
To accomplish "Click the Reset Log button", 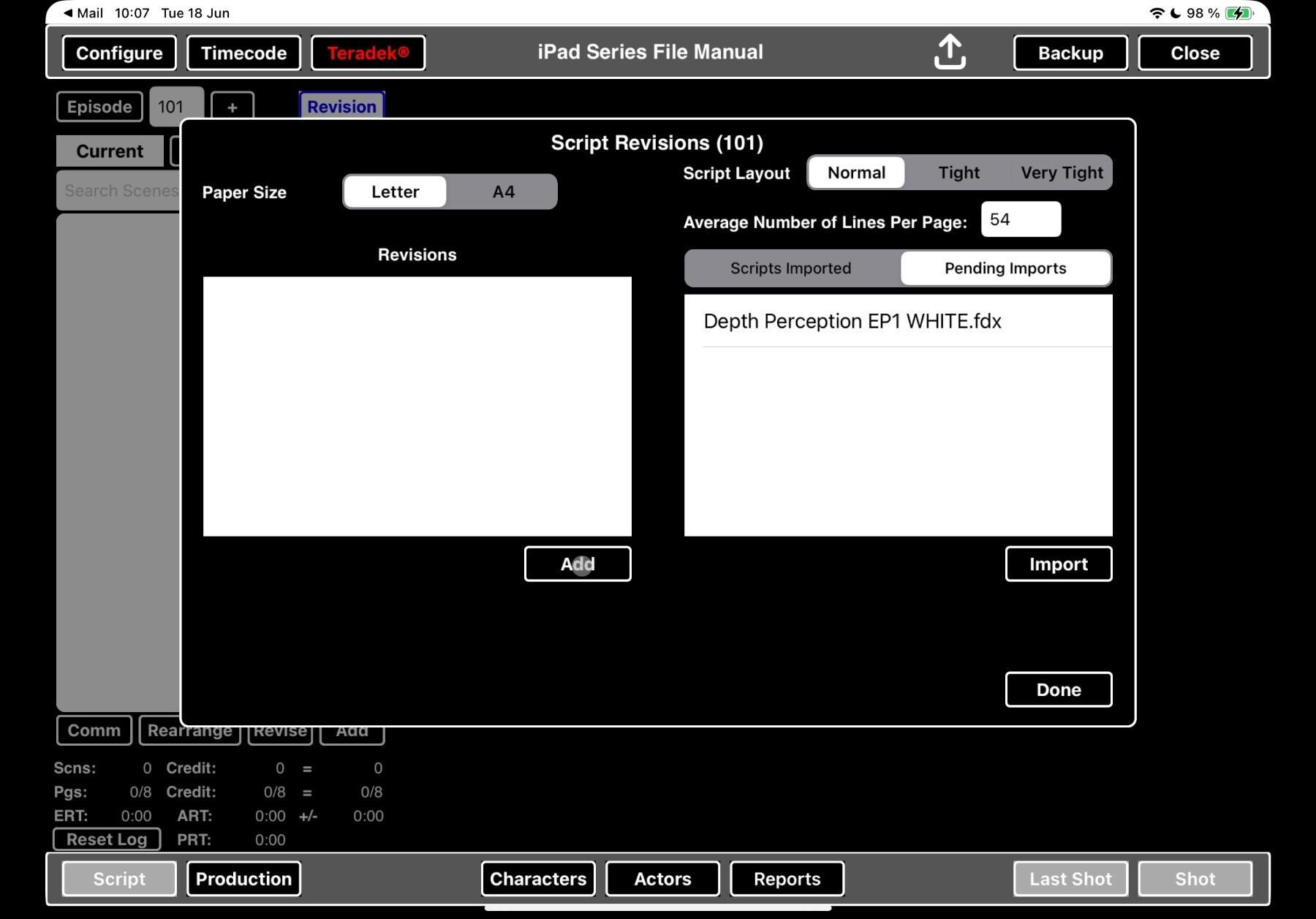I will [107, 839].
